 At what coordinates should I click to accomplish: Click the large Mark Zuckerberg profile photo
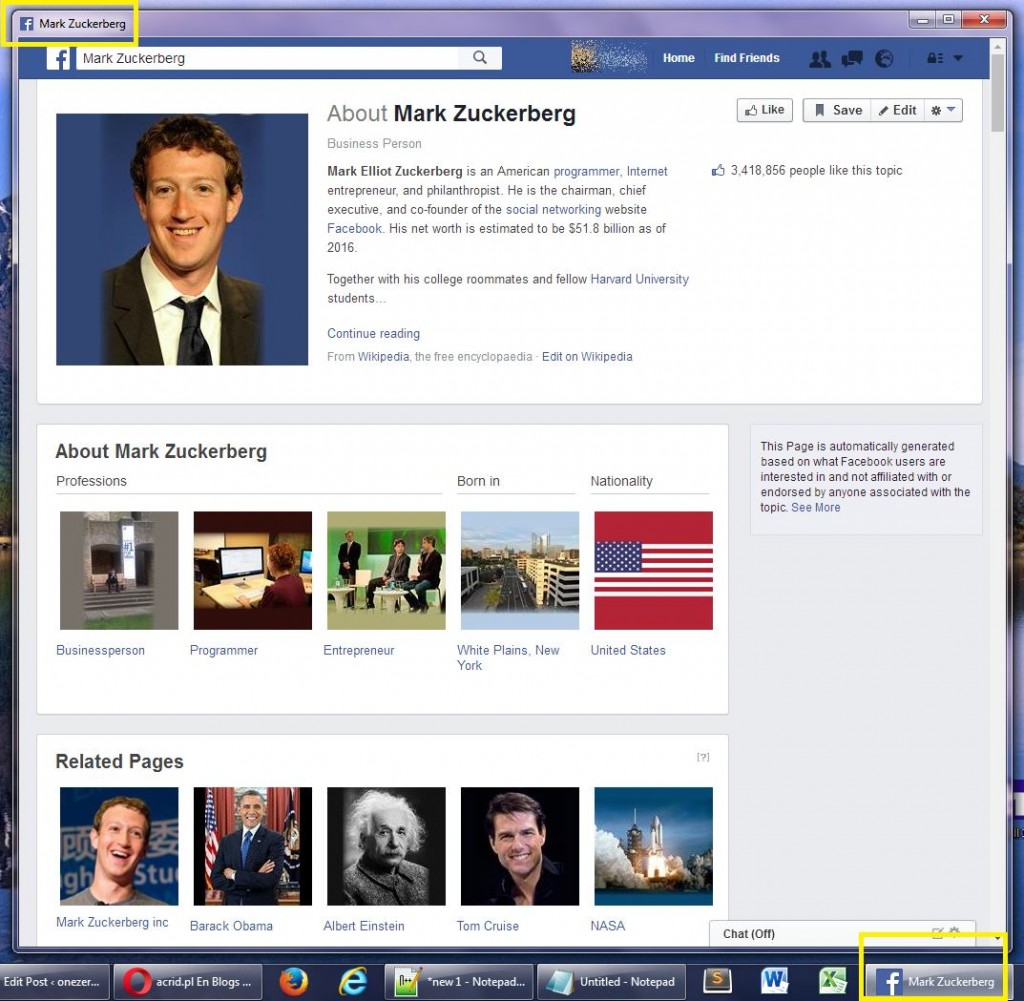[x=182, y=239]
